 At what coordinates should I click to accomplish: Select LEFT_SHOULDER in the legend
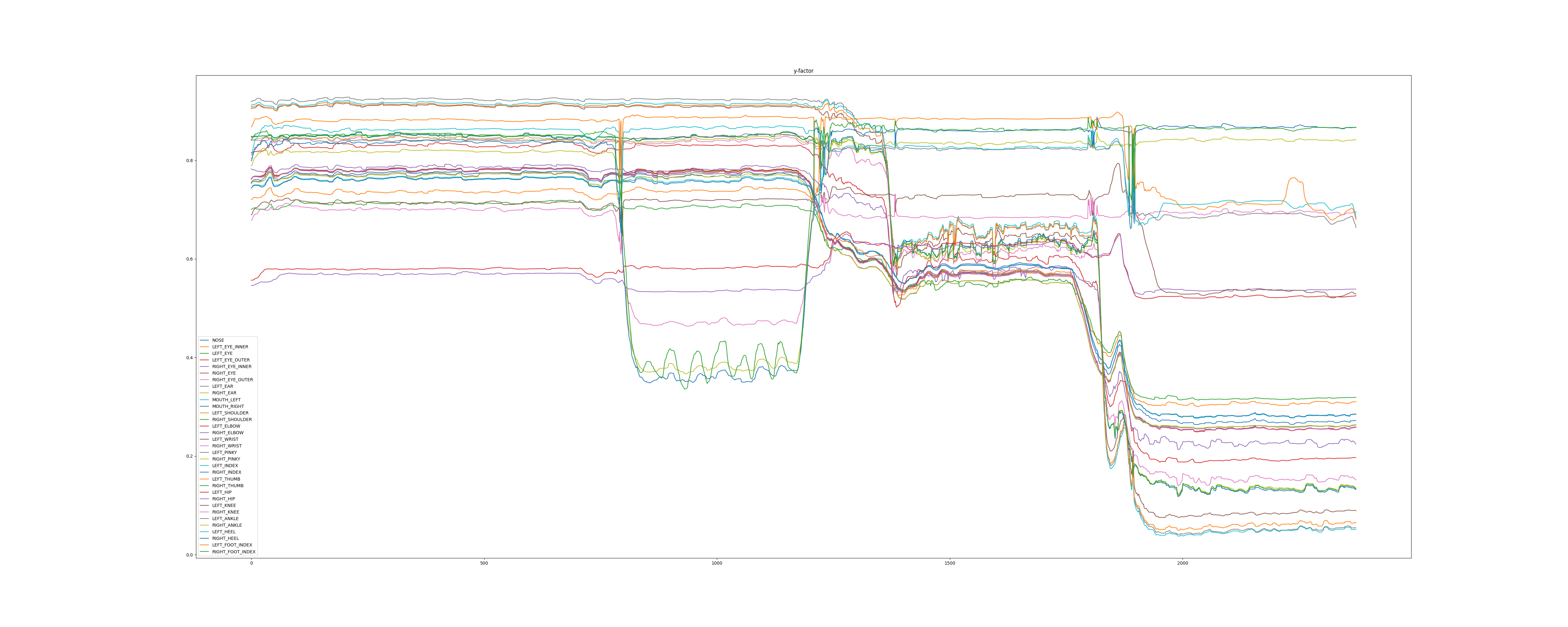[230, 413]
